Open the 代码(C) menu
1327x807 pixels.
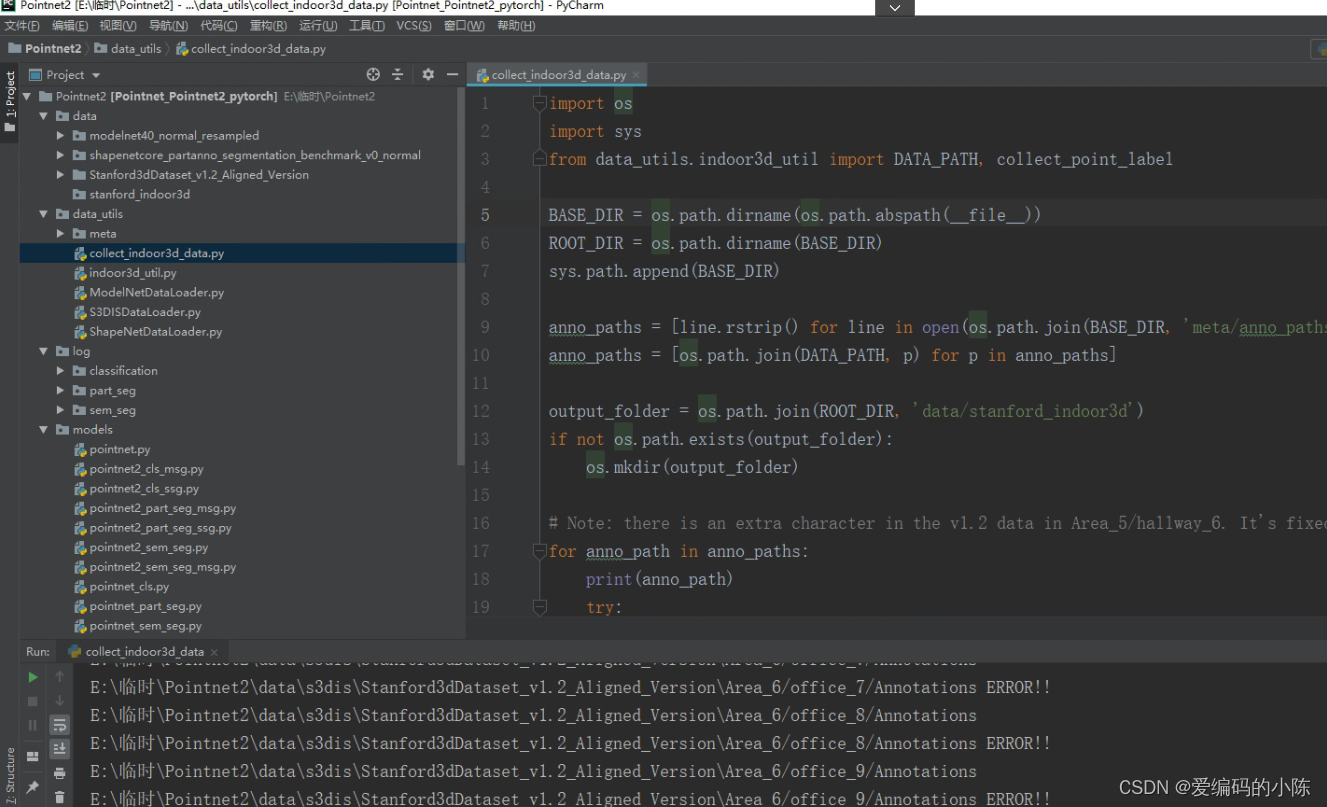coord(219,25)
